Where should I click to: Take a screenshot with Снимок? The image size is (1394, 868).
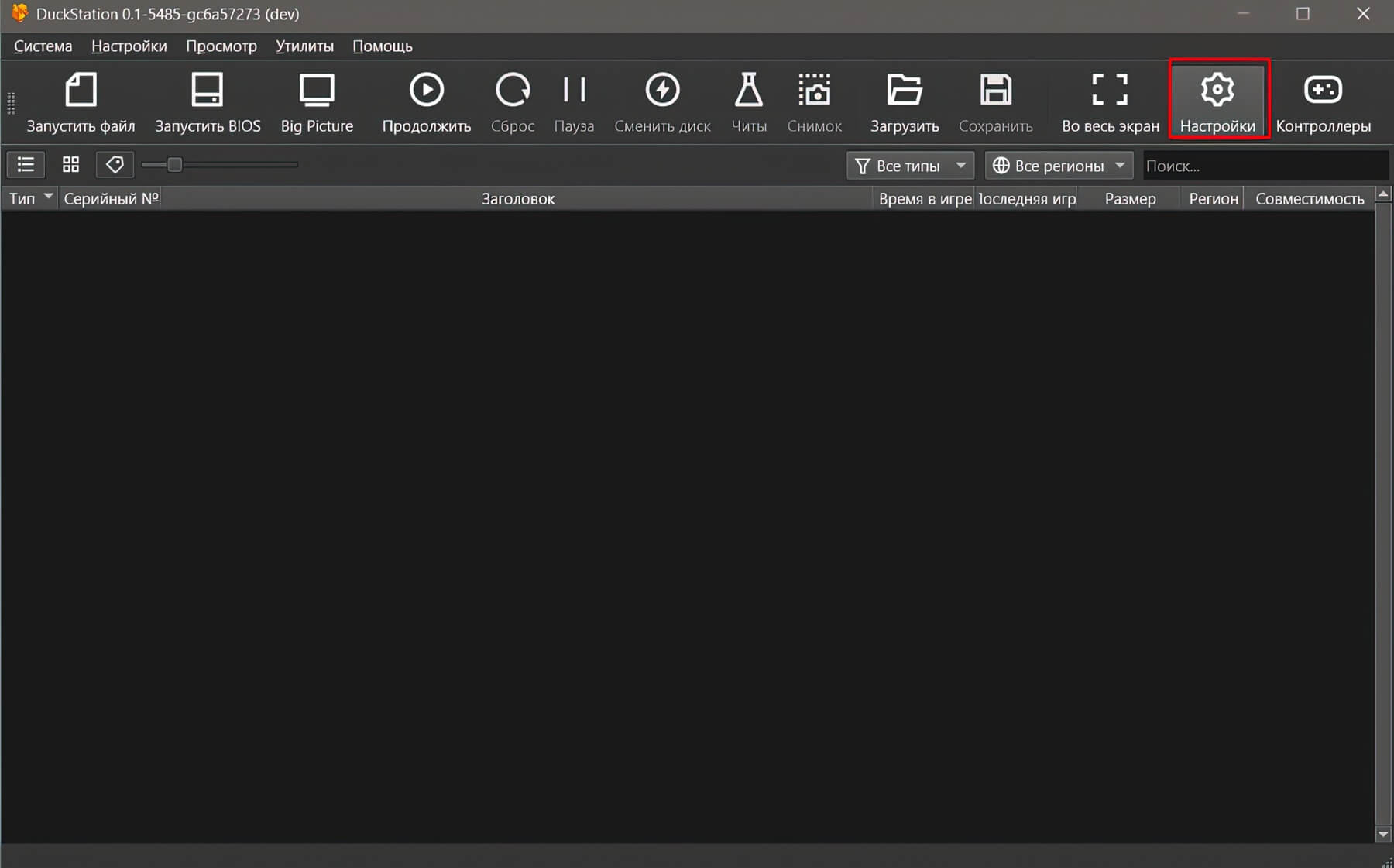pos(814,102)
